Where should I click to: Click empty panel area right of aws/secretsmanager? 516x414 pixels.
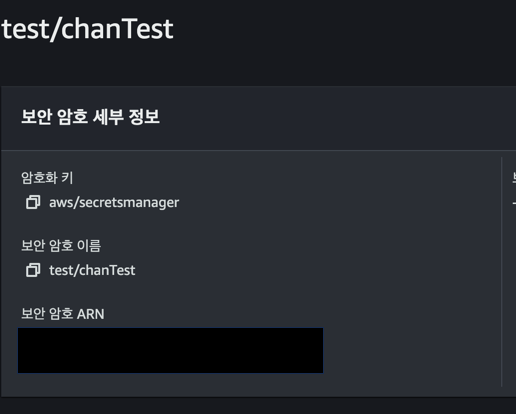coord(333,203)
